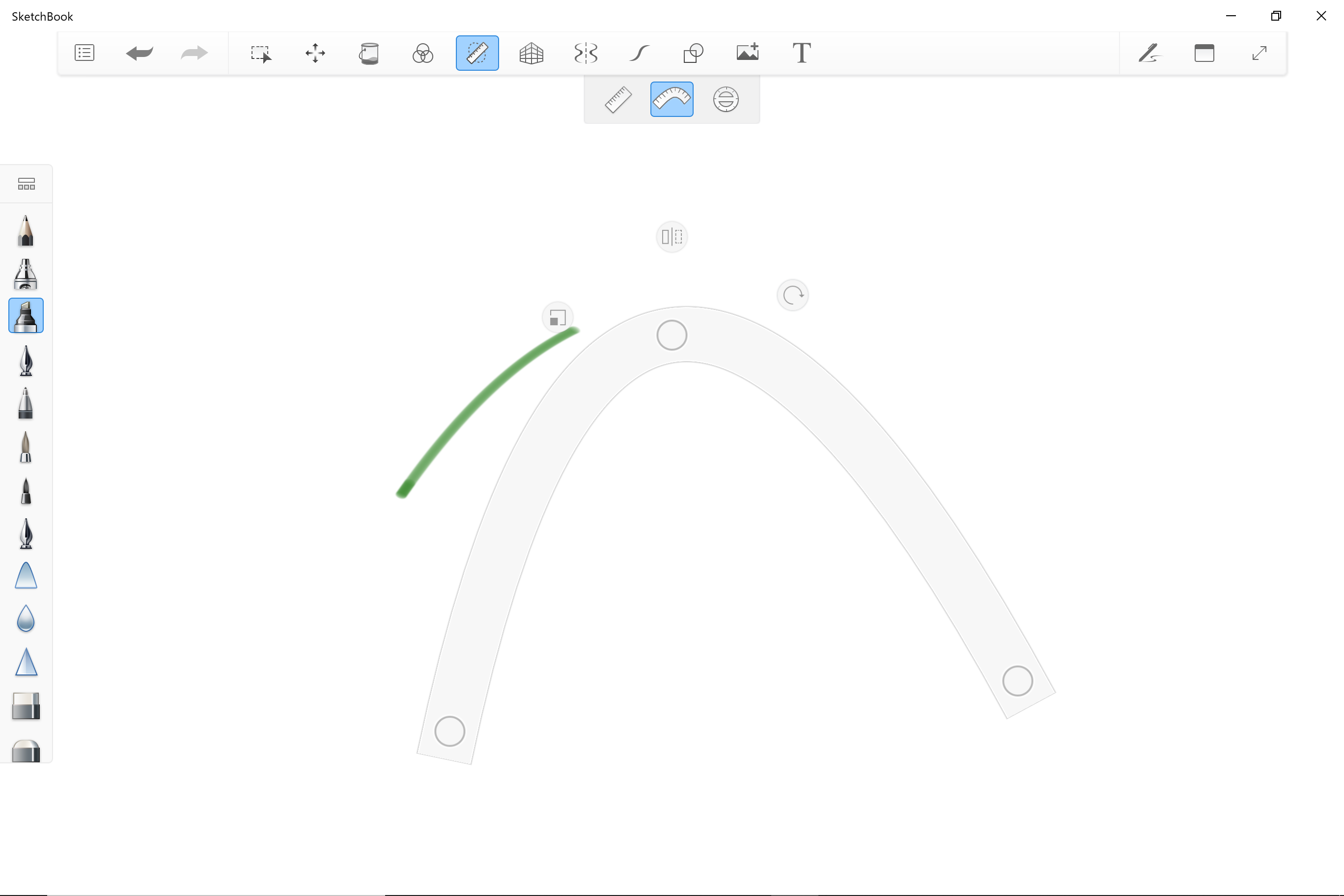Toggle the Symmetry tool

pyautogui.click(x=585, y=53)
